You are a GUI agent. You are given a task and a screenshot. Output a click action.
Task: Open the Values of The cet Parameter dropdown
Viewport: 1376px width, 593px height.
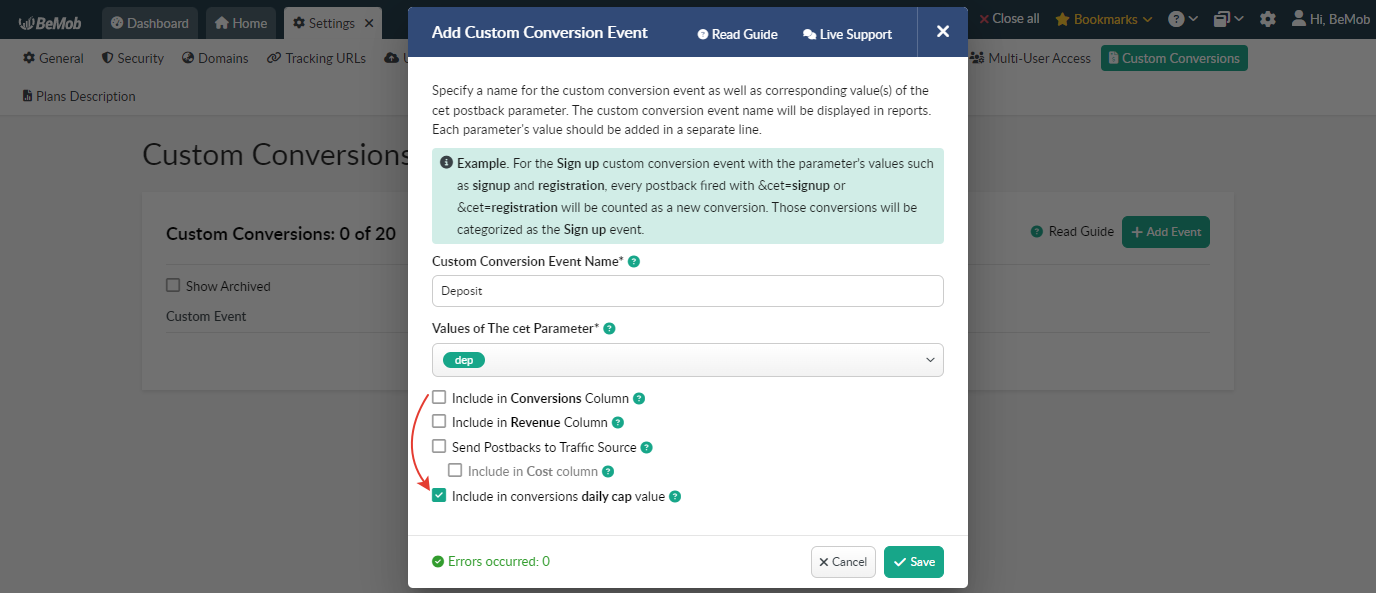(929, 359)
